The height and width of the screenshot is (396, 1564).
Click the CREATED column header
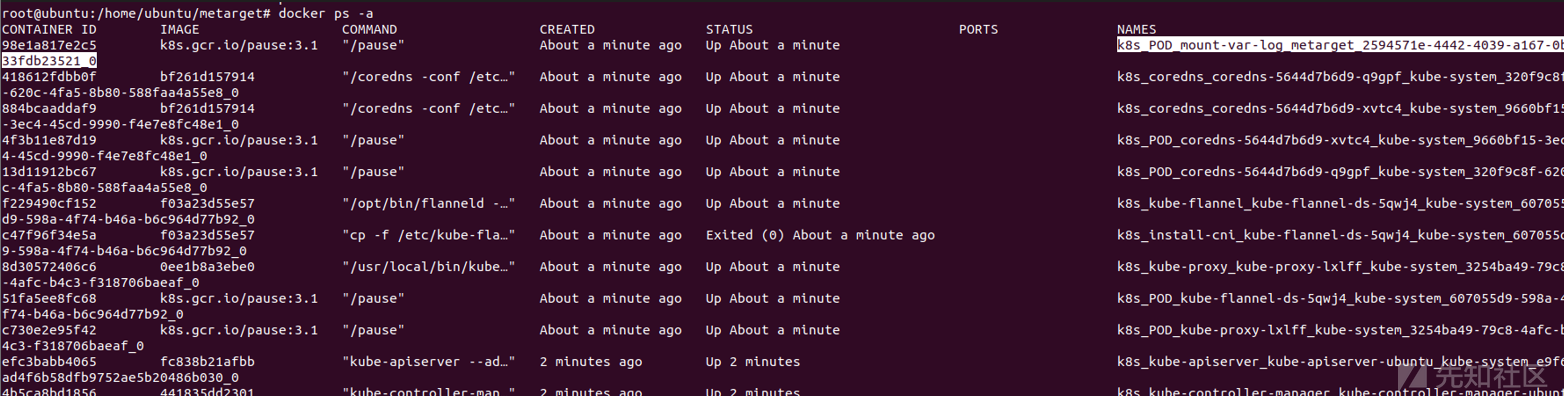567,29
